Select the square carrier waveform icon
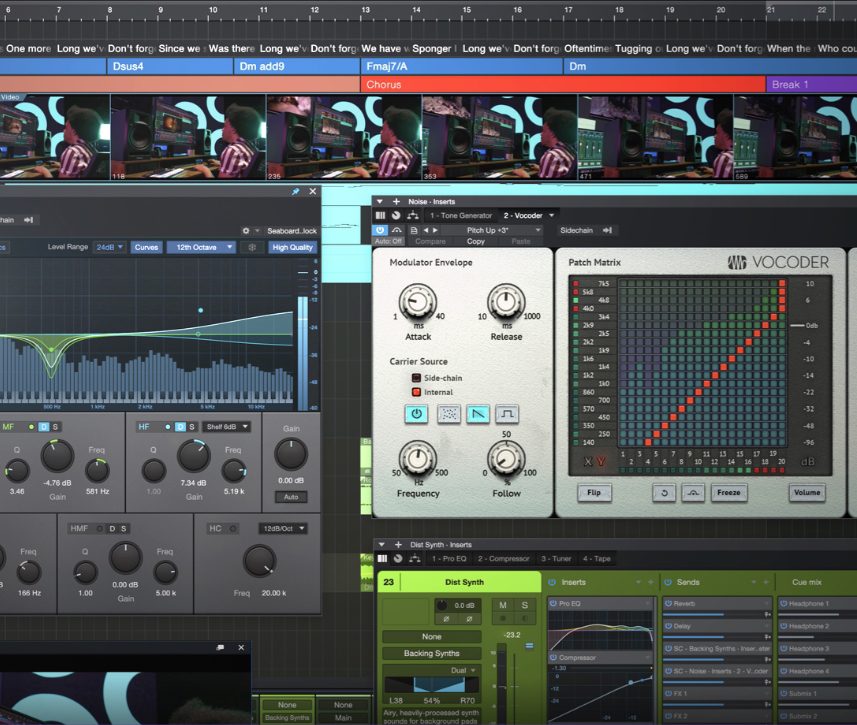 pos(507,414)
